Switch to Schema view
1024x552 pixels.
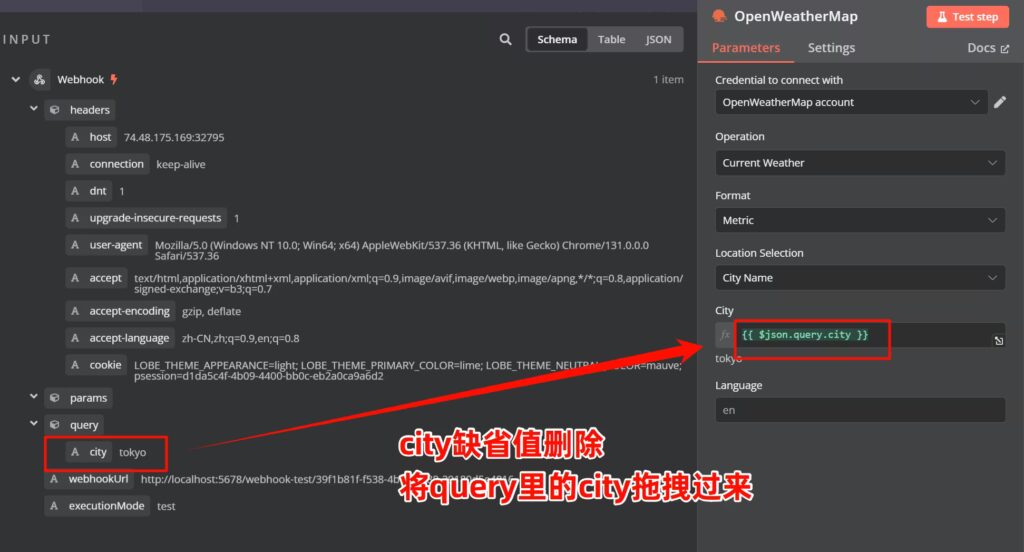(557, 39)
